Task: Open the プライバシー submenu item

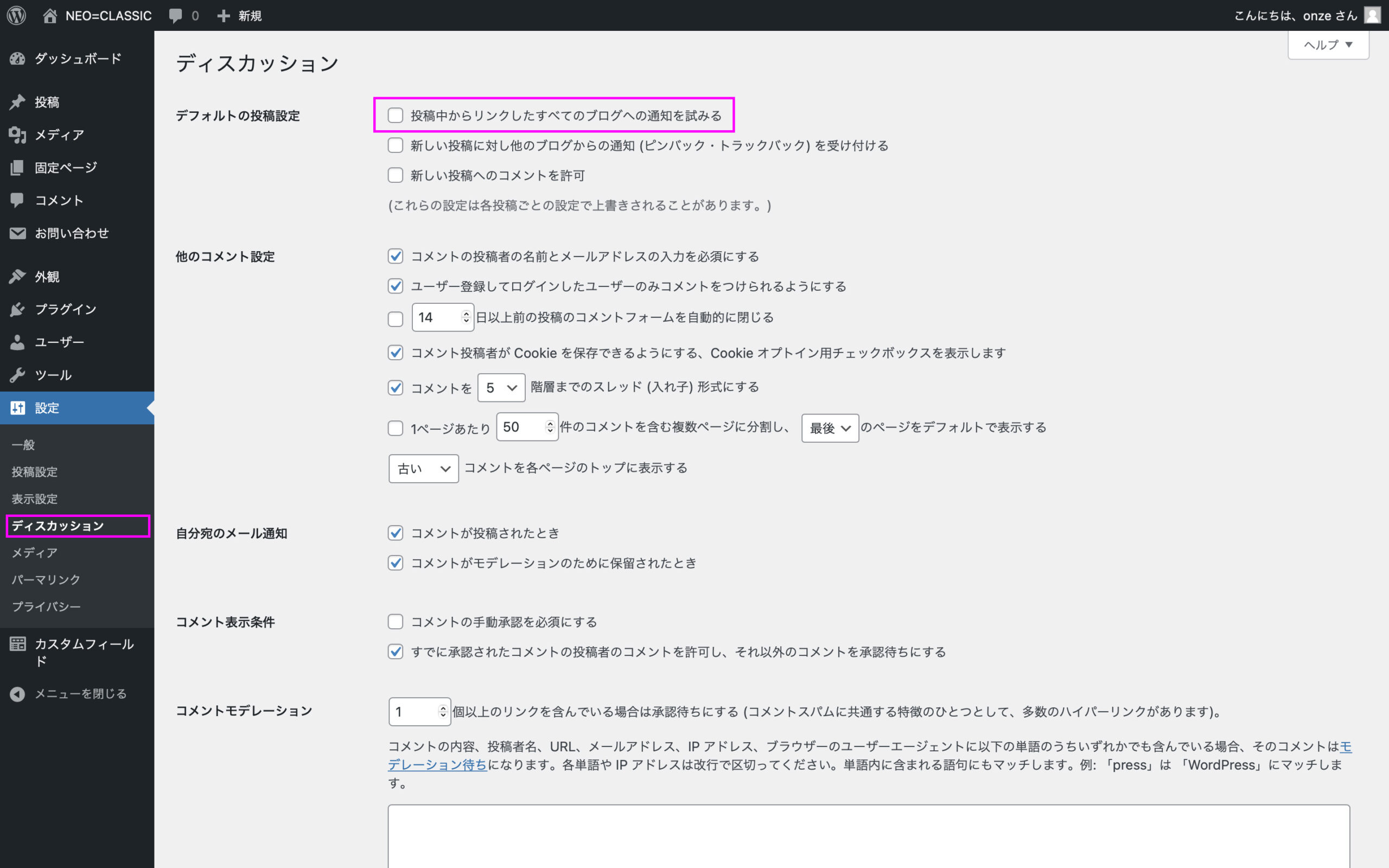Action: 47,607
